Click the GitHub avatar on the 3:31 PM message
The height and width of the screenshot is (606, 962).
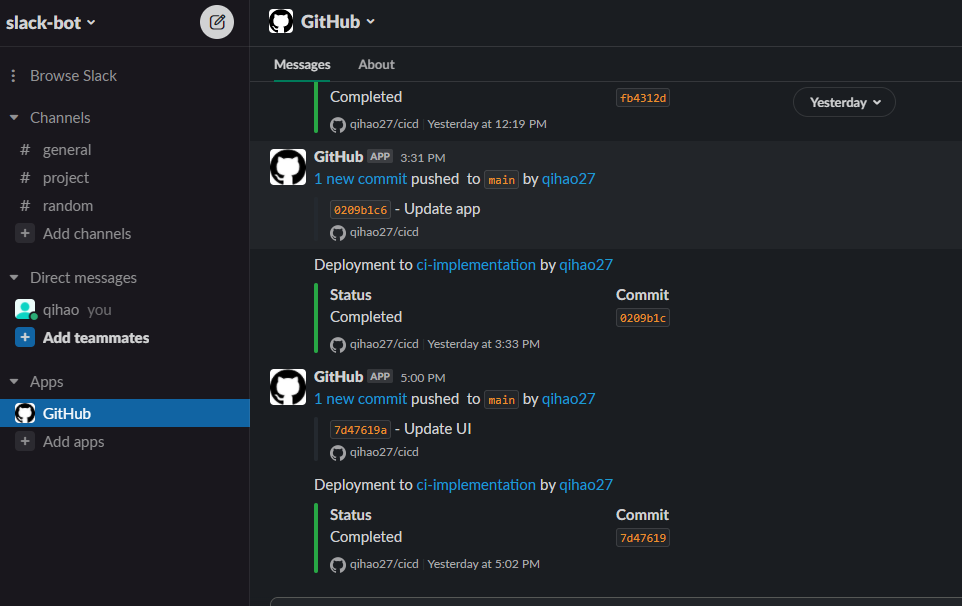click(x=288, y=167)
